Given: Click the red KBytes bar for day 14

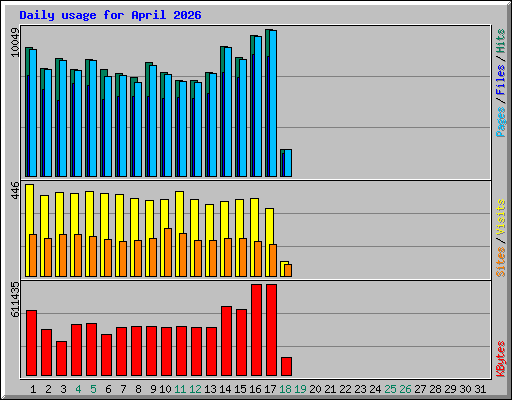Looking at the screenshot, I should pos(226,341).
